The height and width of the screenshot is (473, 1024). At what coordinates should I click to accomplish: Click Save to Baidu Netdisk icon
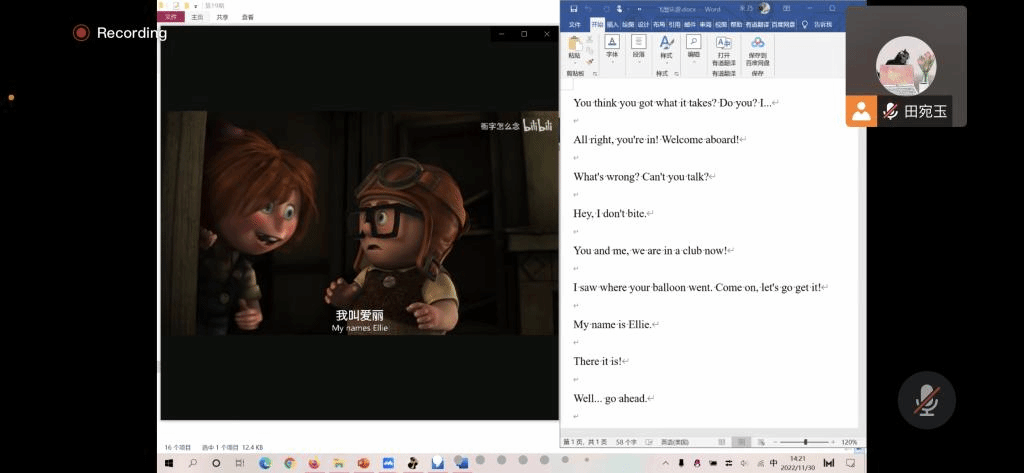(x=757, y=46)
